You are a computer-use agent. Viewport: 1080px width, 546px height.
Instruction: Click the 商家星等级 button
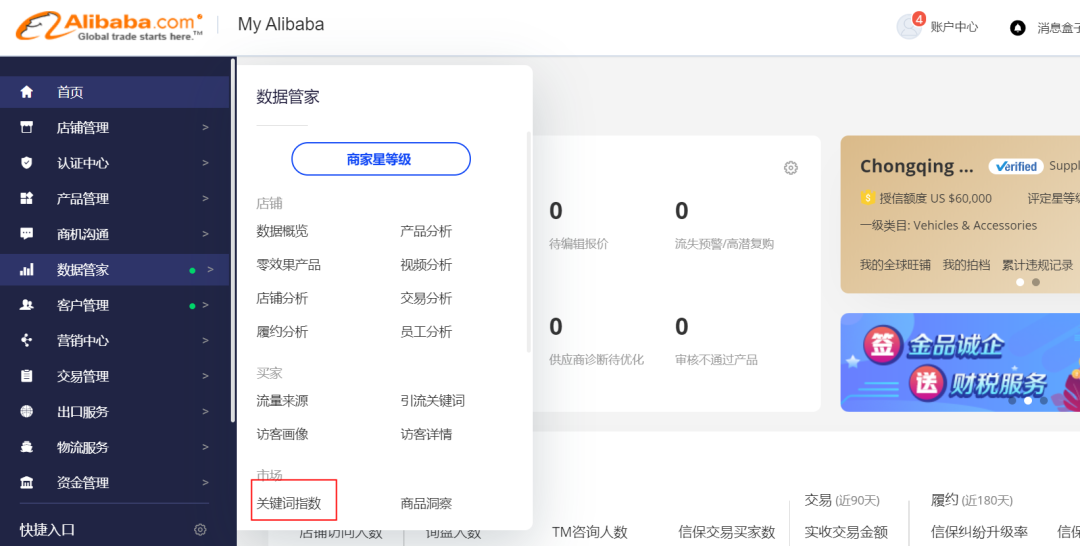380,159
